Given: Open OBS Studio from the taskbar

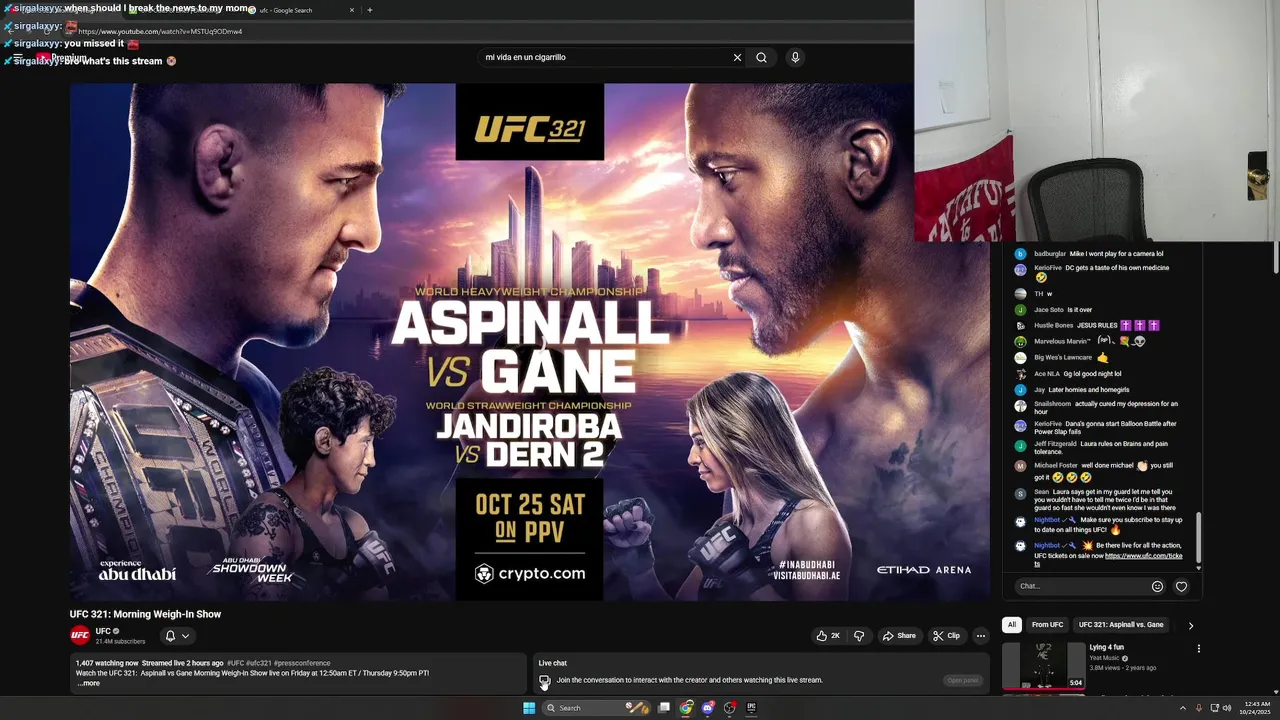Looking at the screenshot, I should click(x=730, y=708).
